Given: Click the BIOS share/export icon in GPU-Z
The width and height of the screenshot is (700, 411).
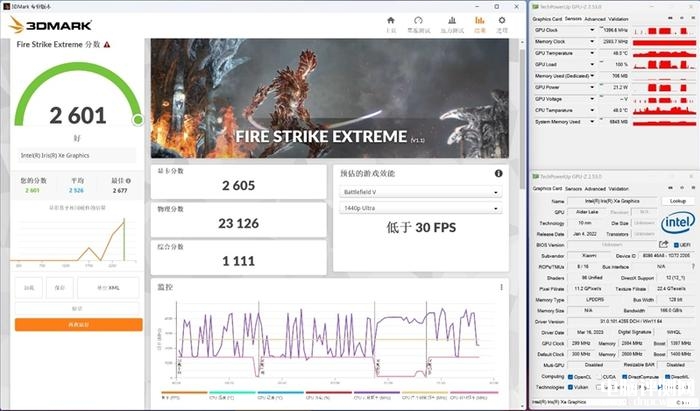Looking at the screenshot, I should 664,244.
